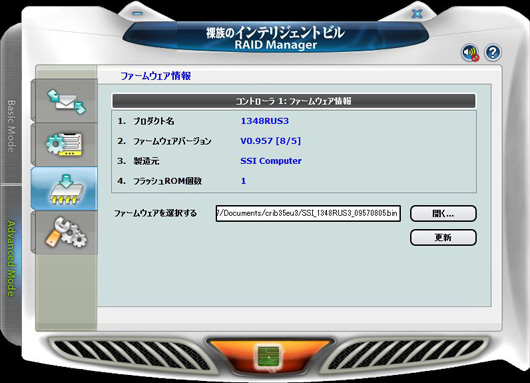Viewport: 530px width, 383px height.
Task: Click the 開く... browse button
Action: coord(443,214)
